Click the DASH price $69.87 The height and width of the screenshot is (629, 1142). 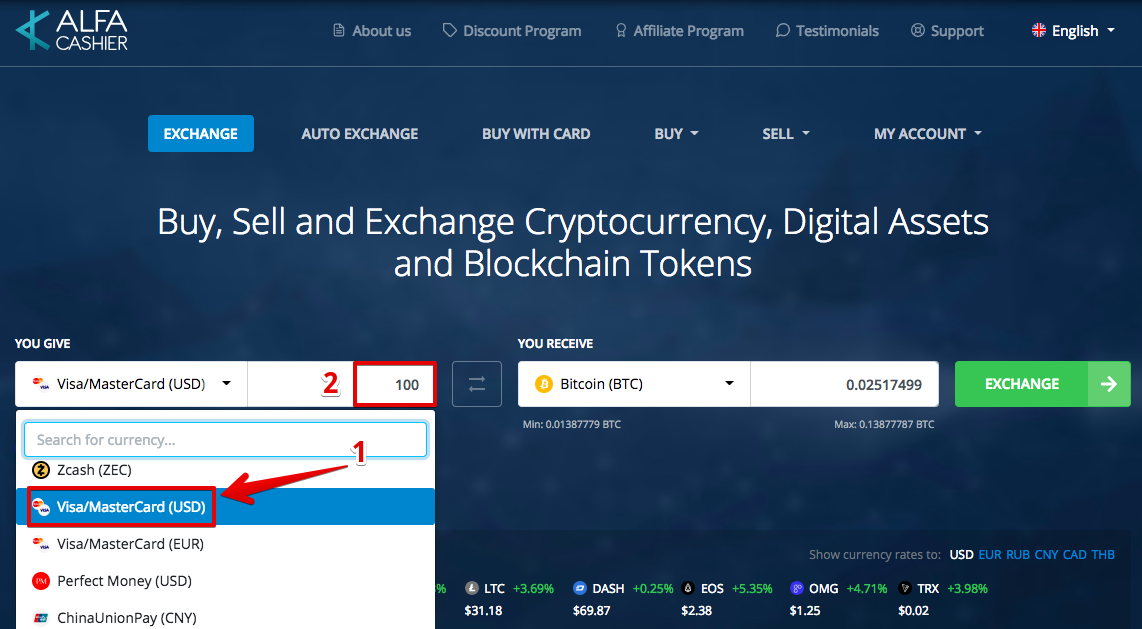coord(591,611)
